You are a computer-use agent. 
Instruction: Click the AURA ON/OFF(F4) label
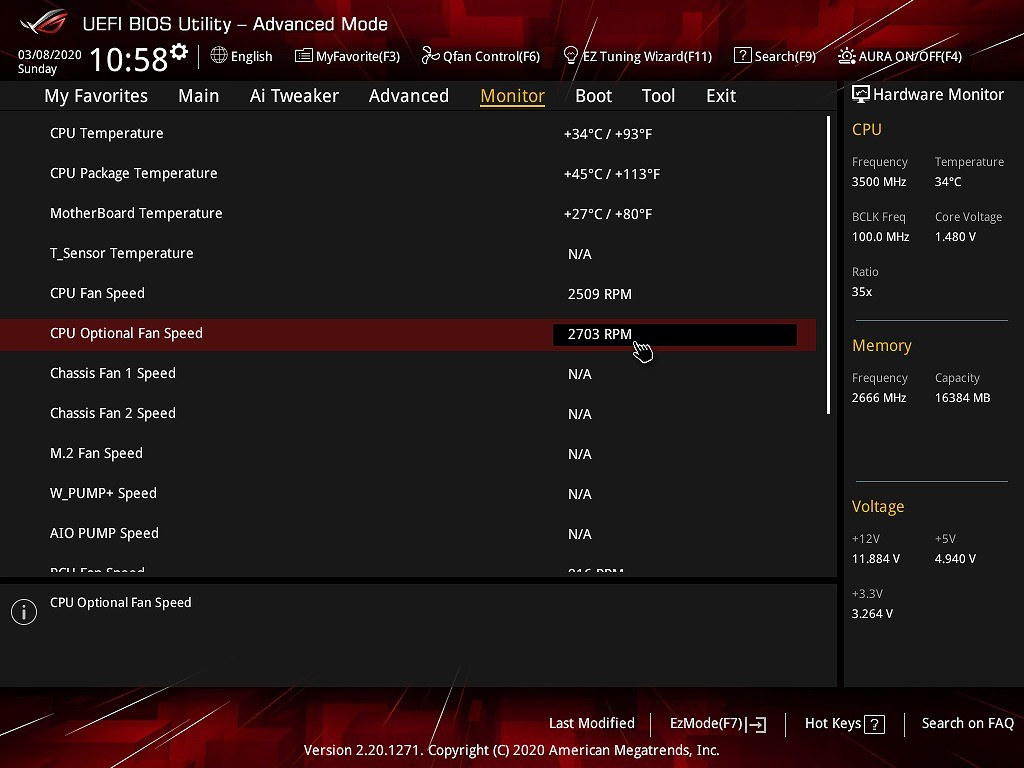coord(910,56)
